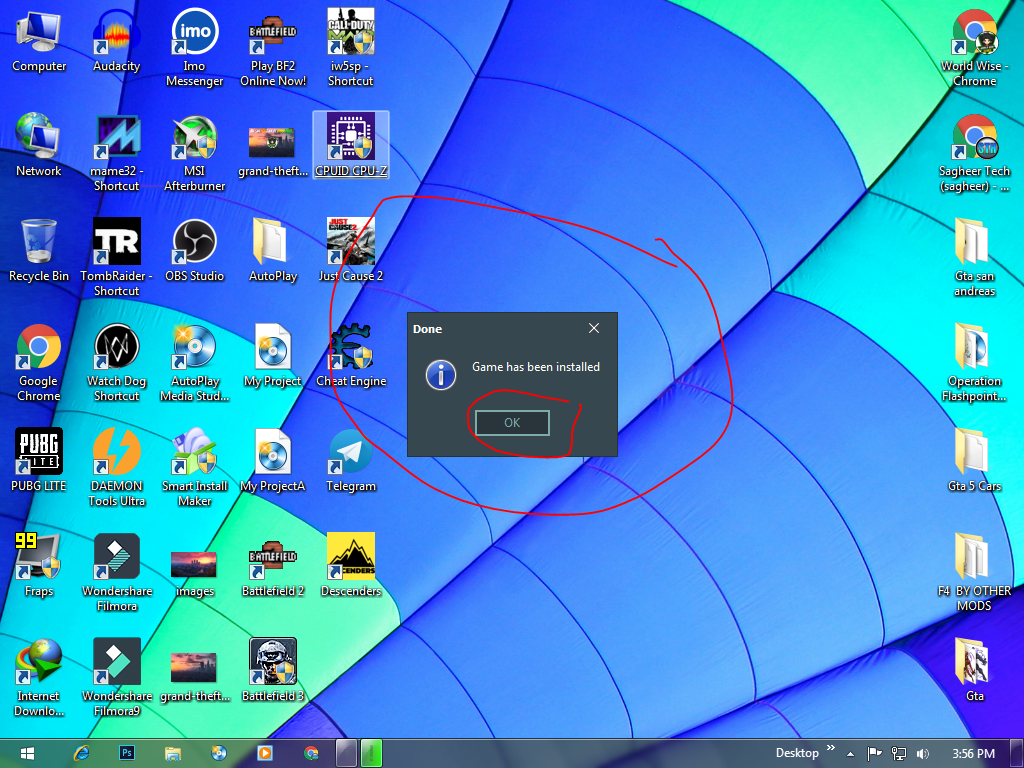Select the Imo Messenger shortcut

click(194, 48)
